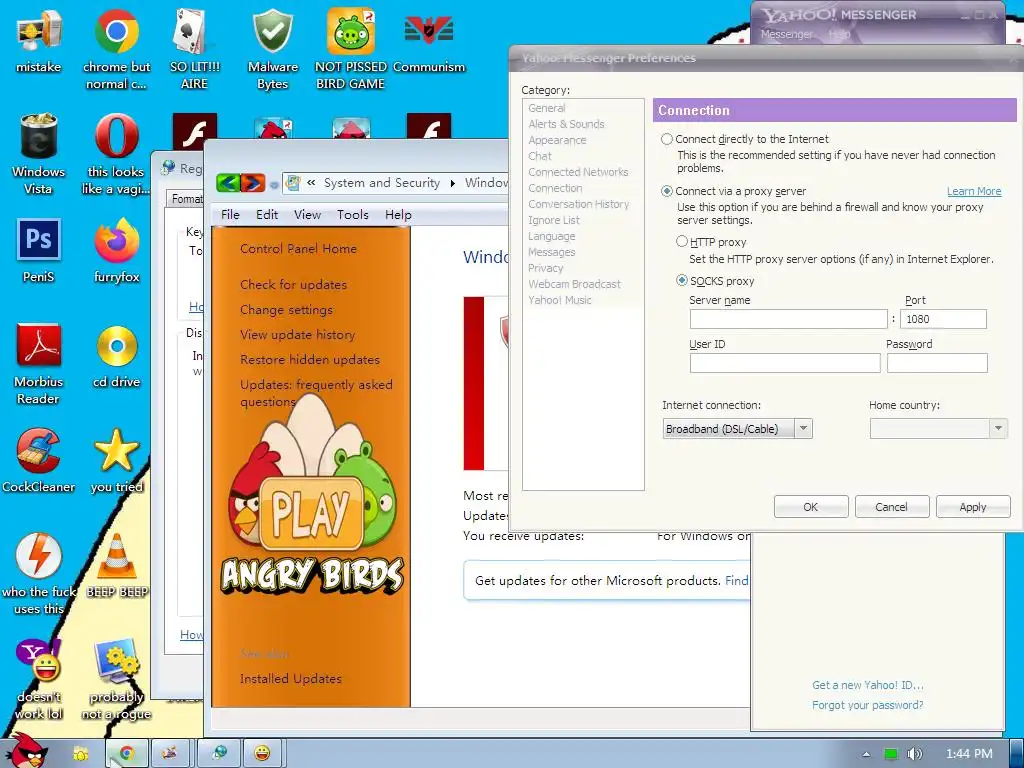Click "Forgot your password?" link
Viewport: 1024px width, 768px height.
(x=867, y=705)
